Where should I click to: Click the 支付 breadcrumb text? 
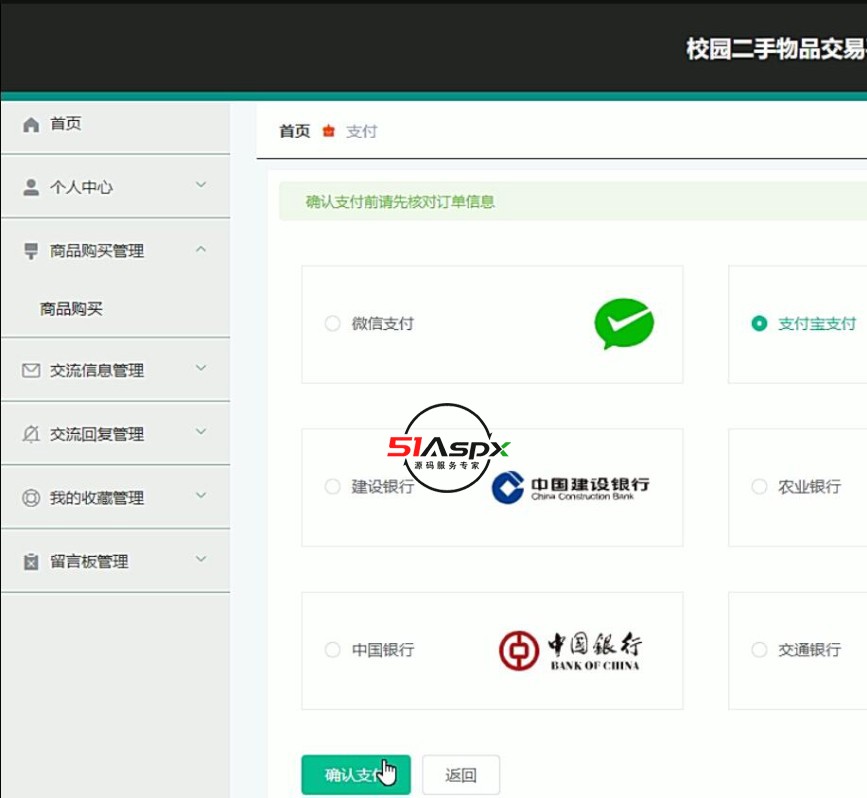click(362, 131)
